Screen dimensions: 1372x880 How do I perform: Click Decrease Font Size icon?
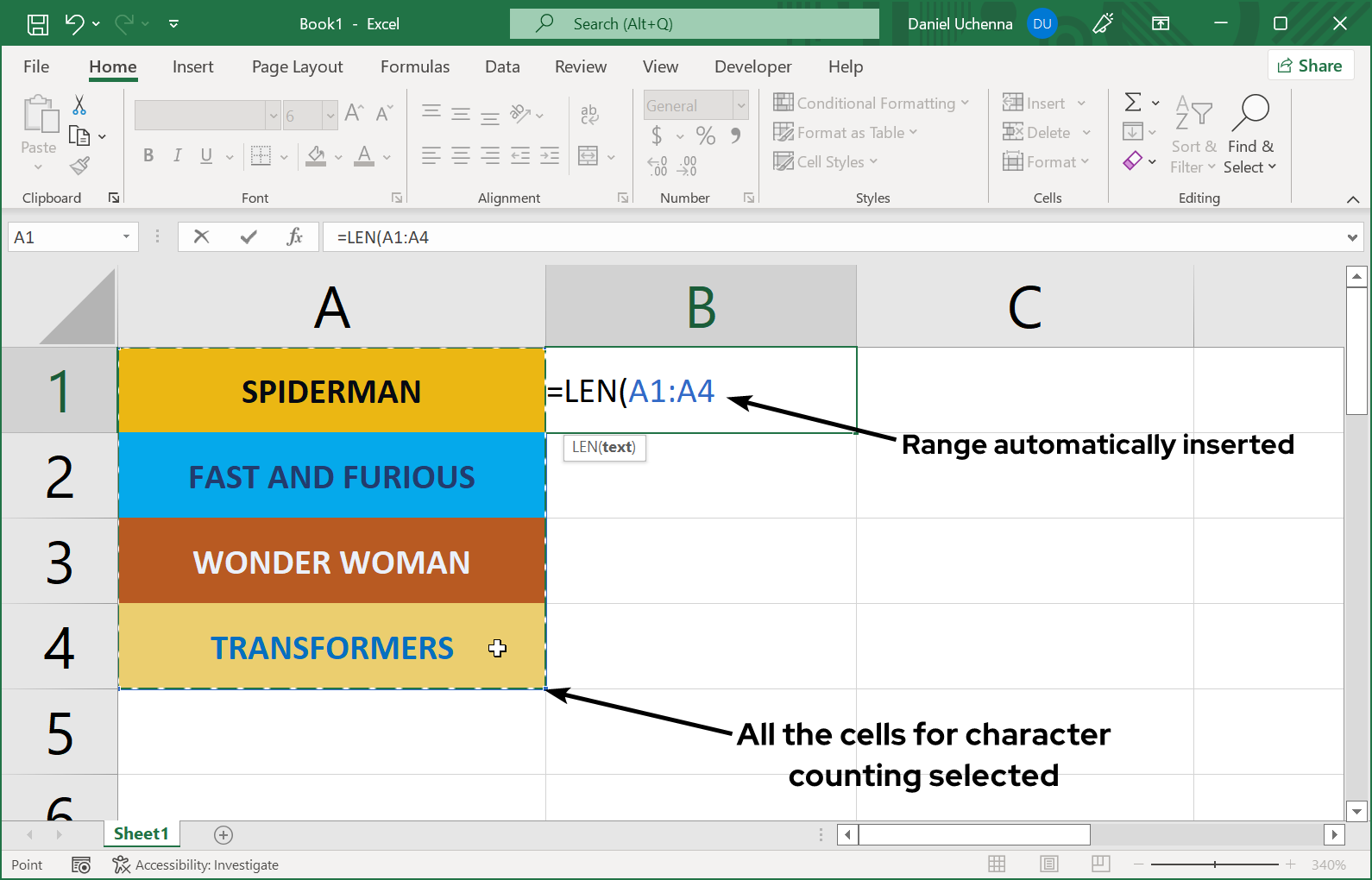(x=384, y=113)
